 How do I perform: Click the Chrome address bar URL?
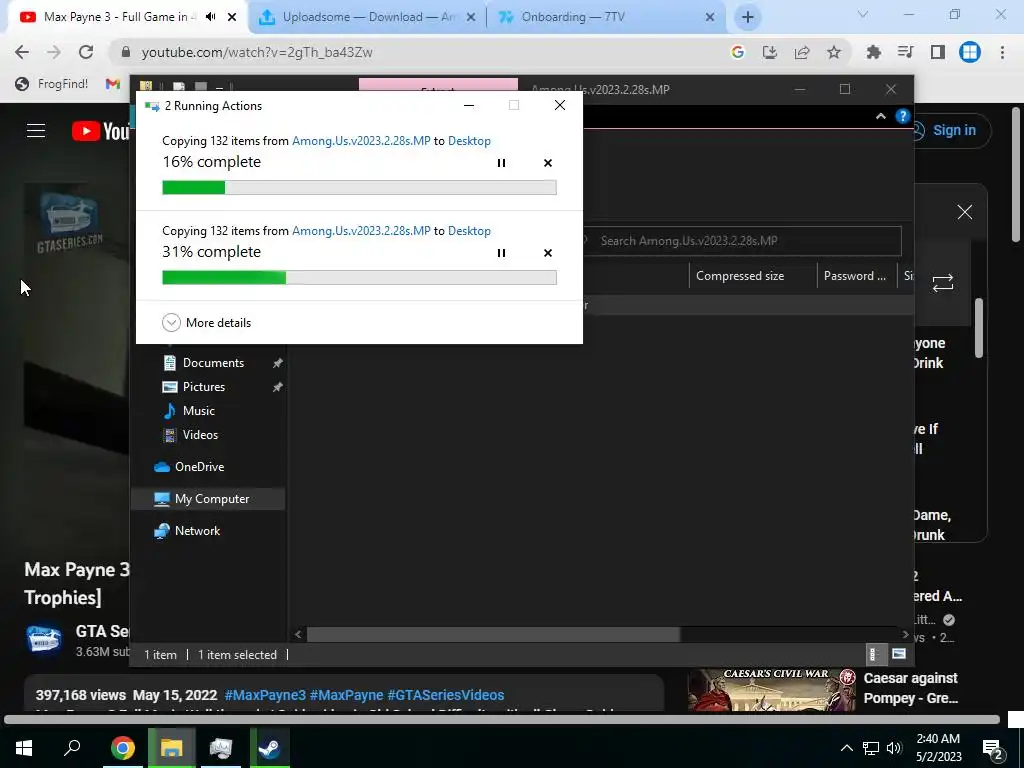point(257,52)
